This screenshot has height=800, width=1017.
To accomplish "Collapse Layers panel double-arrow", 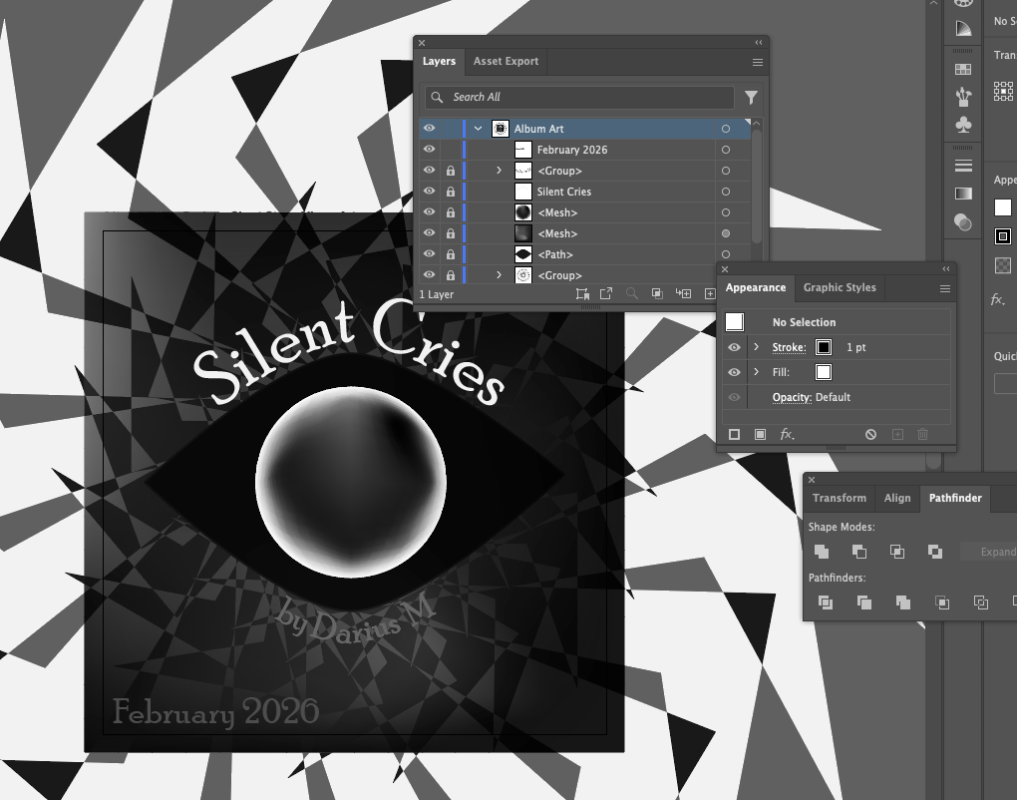I will (758, 43).
